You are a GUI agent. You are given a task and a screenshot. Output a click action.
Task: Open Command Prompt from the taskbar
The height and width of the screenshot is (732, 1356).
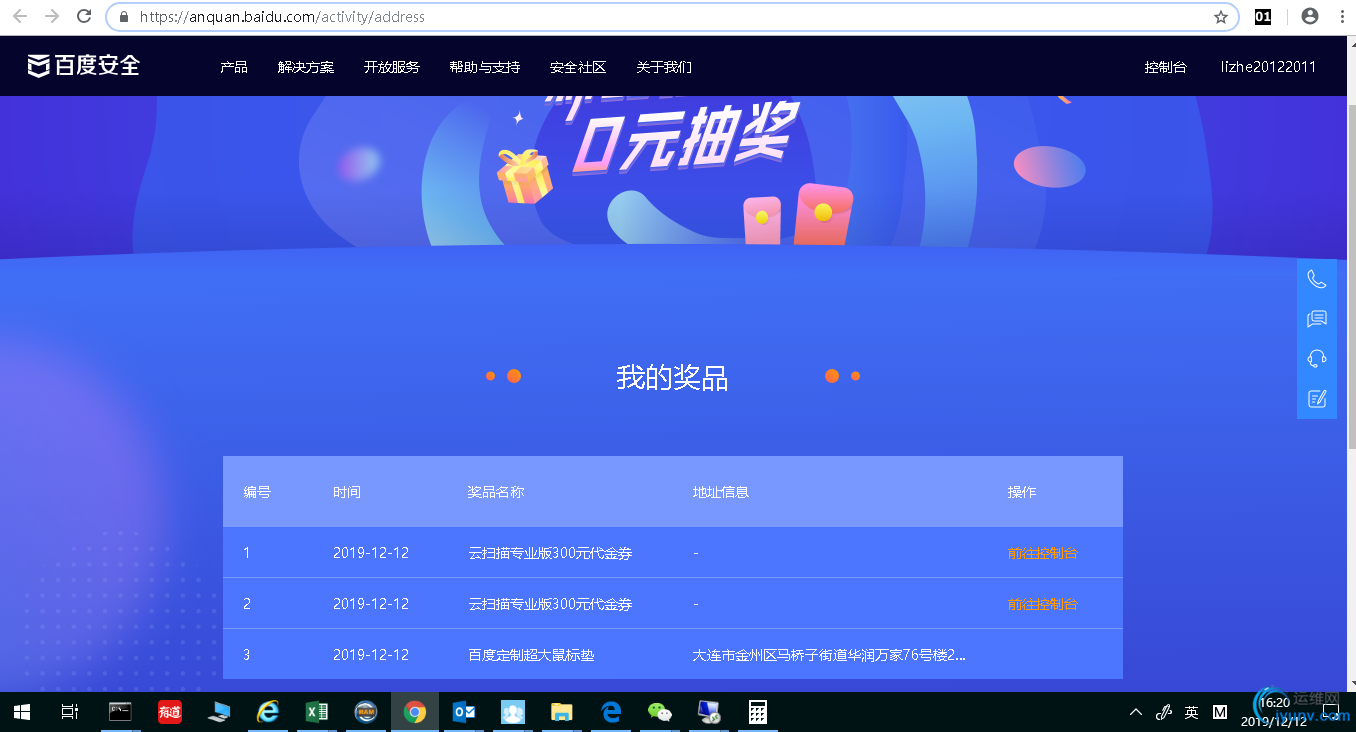coord(120,712)
